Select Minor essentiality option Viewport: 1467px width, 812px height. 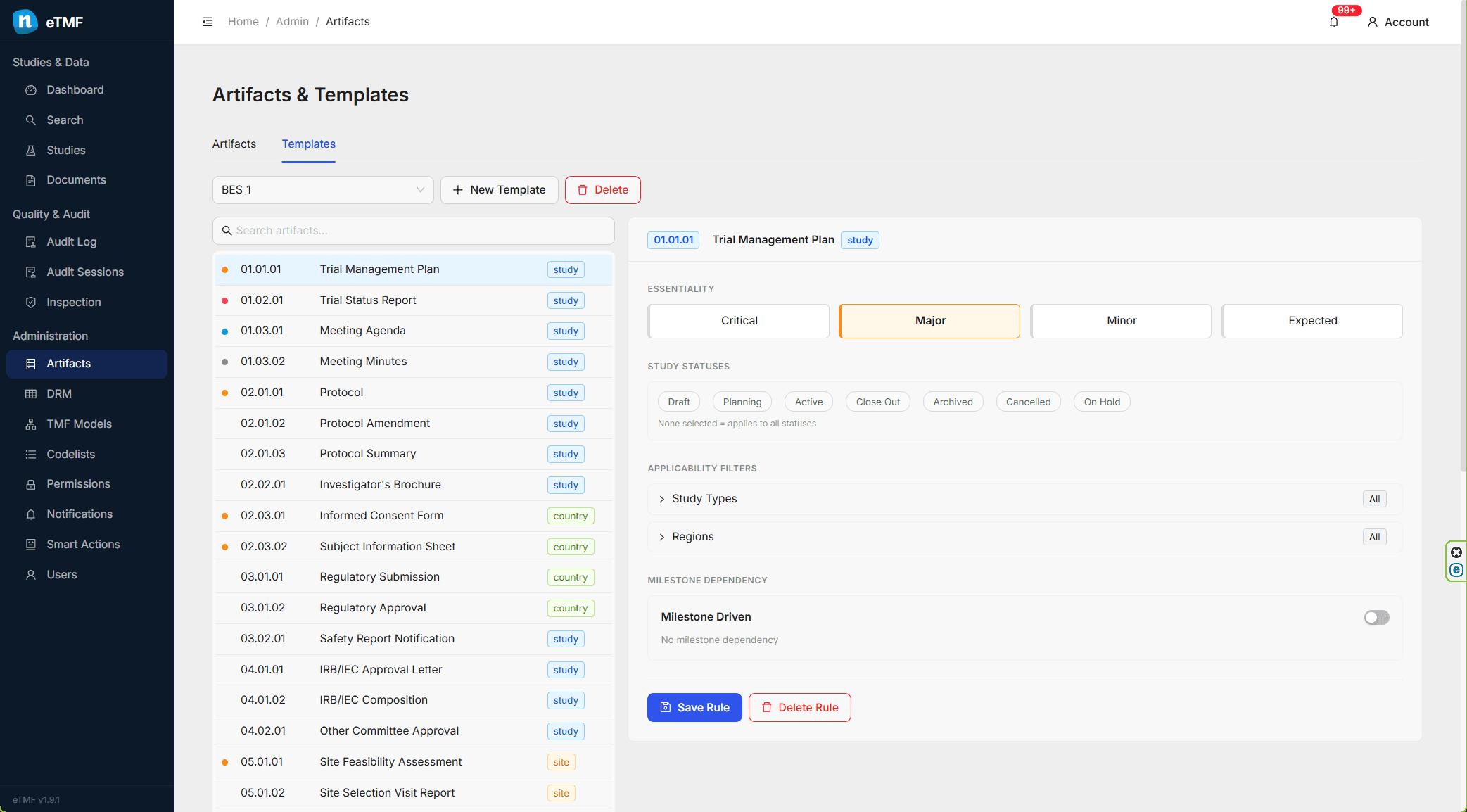click(1121, 321)
